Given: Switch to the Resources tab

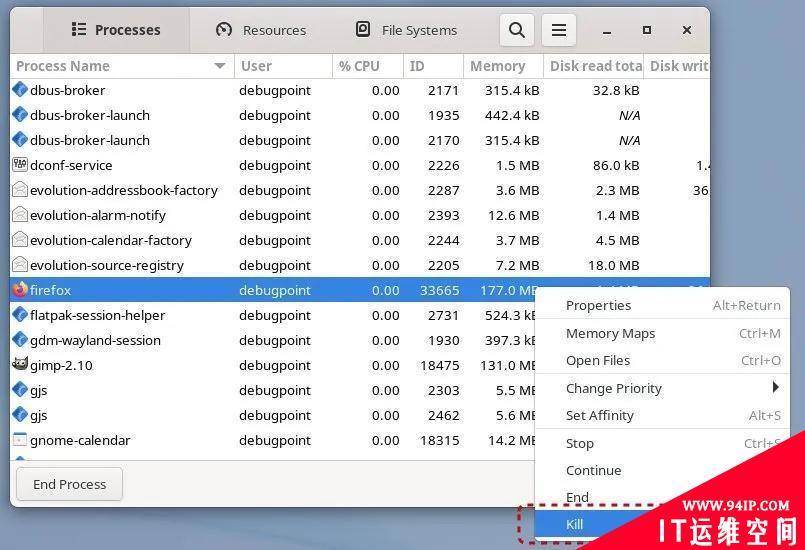Looking at the screenshot, I should coord(261,30).
